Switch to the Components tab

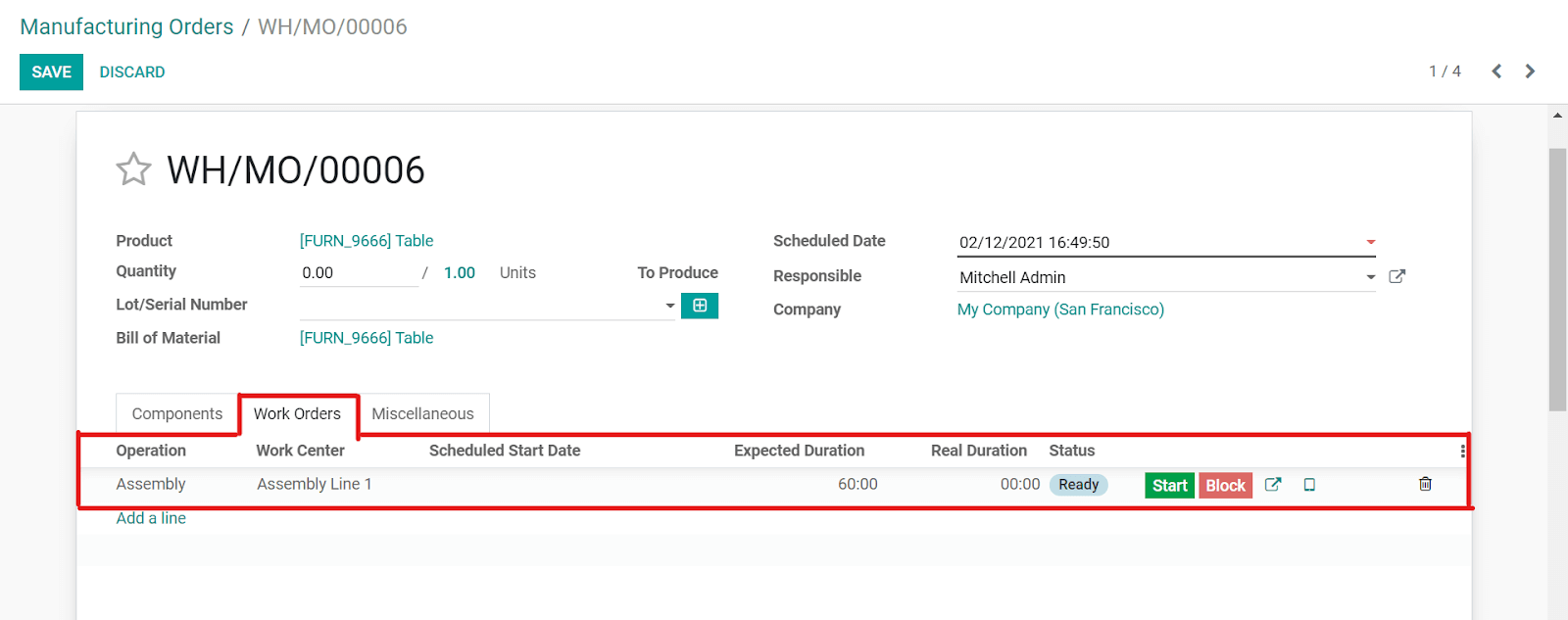[x=177, y=414]
